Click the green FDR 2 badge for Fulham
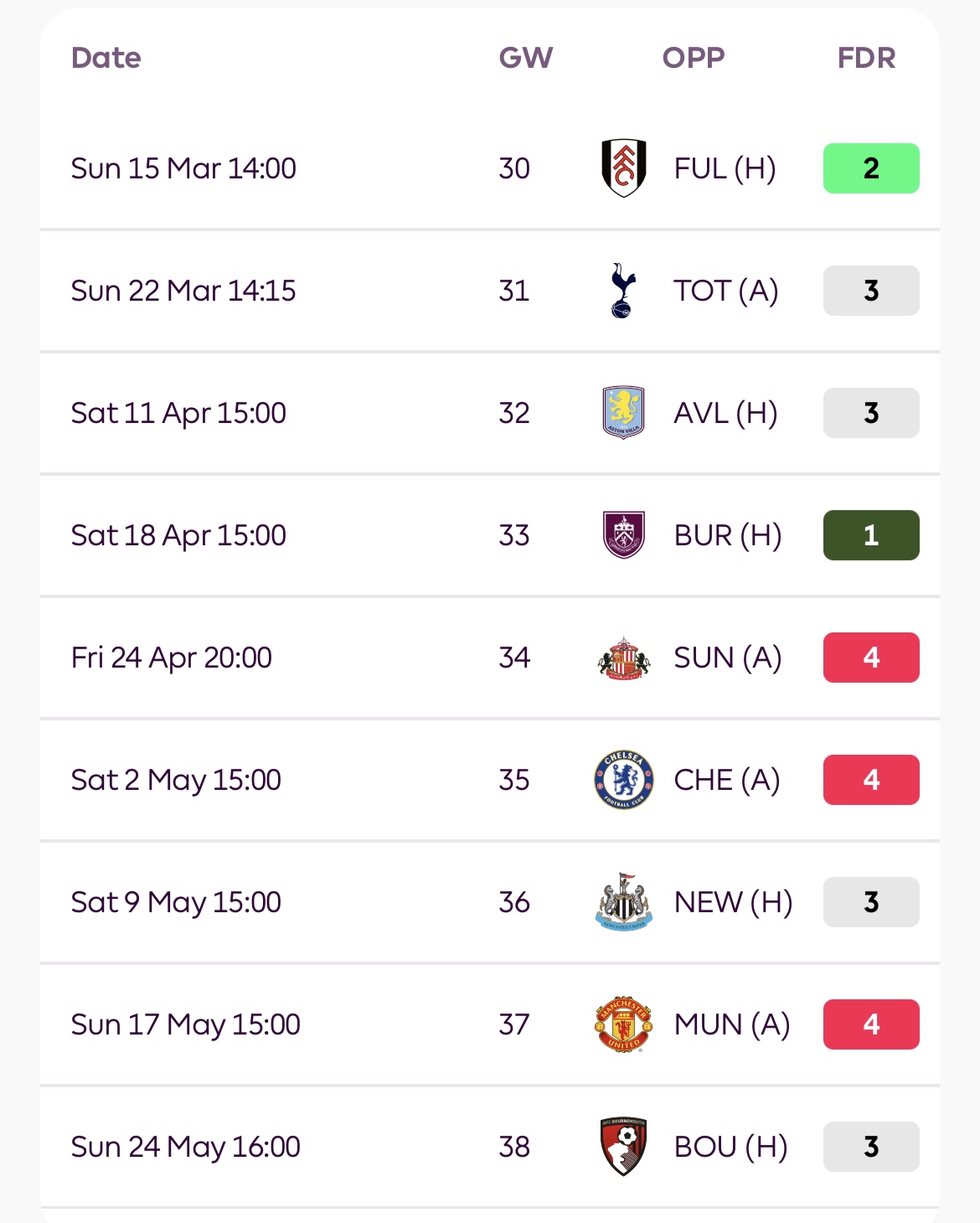The width and height of the screenshot is (980, 1223). tap(871, 168)
